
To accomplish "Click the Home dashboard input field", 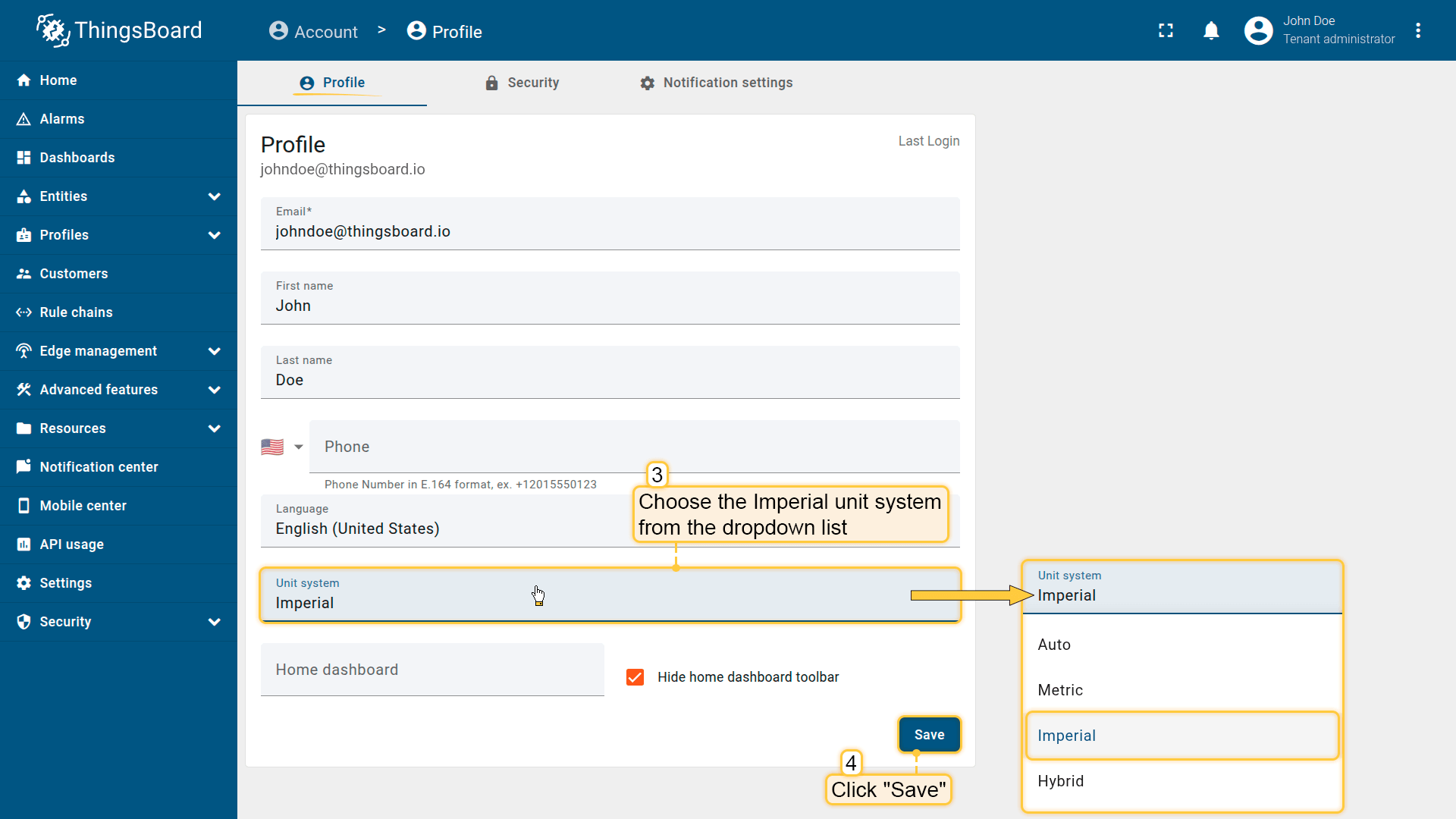I will 432,670.
